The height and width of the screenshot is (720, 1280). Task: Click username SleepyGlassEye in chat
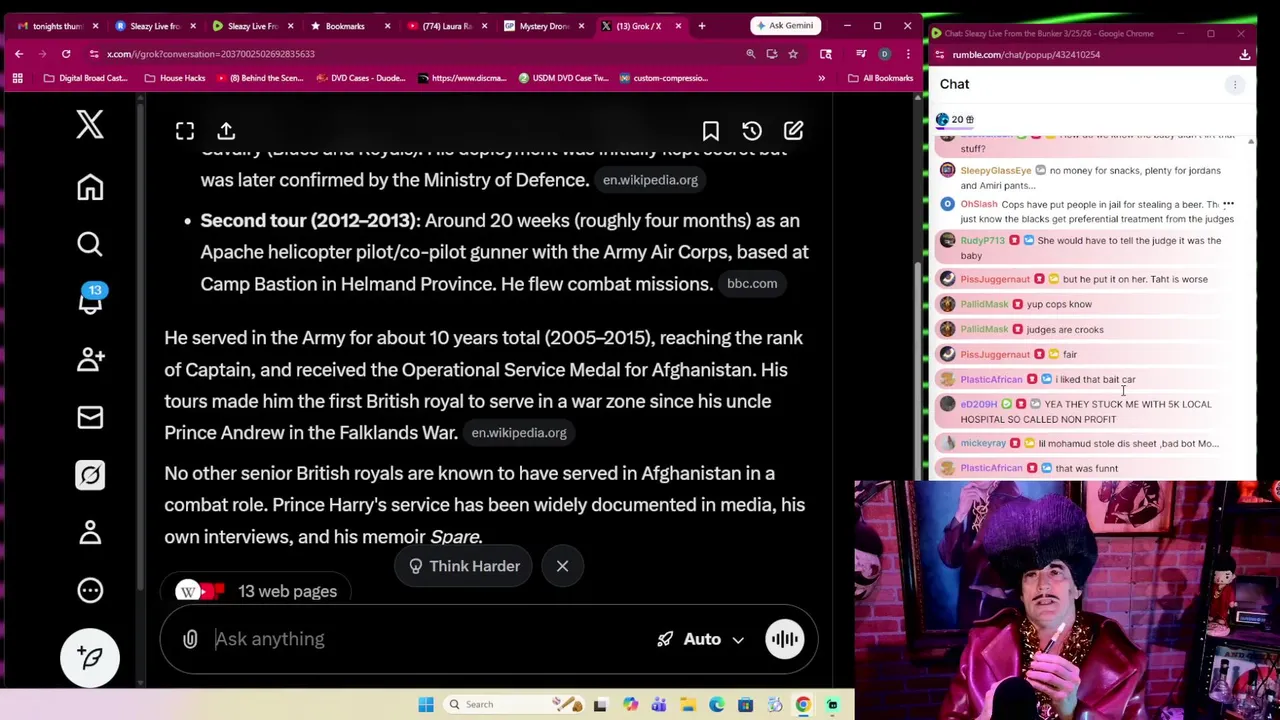(995, 171)
